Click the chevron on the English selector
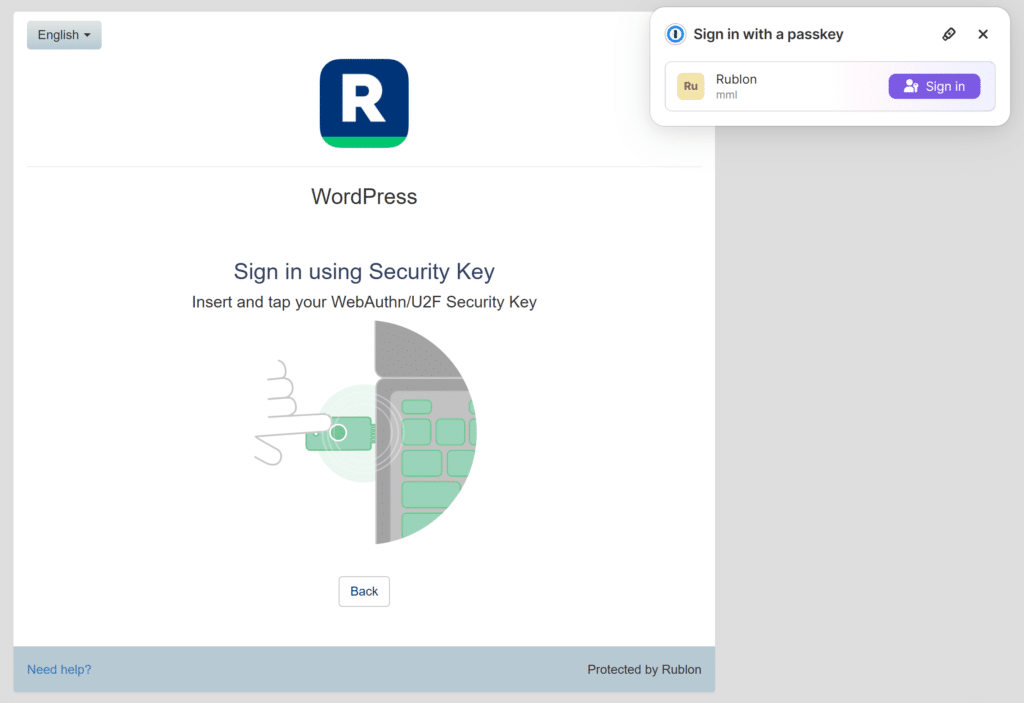The height and width of the screenshot is (703, 1024). tap(88, 35)
